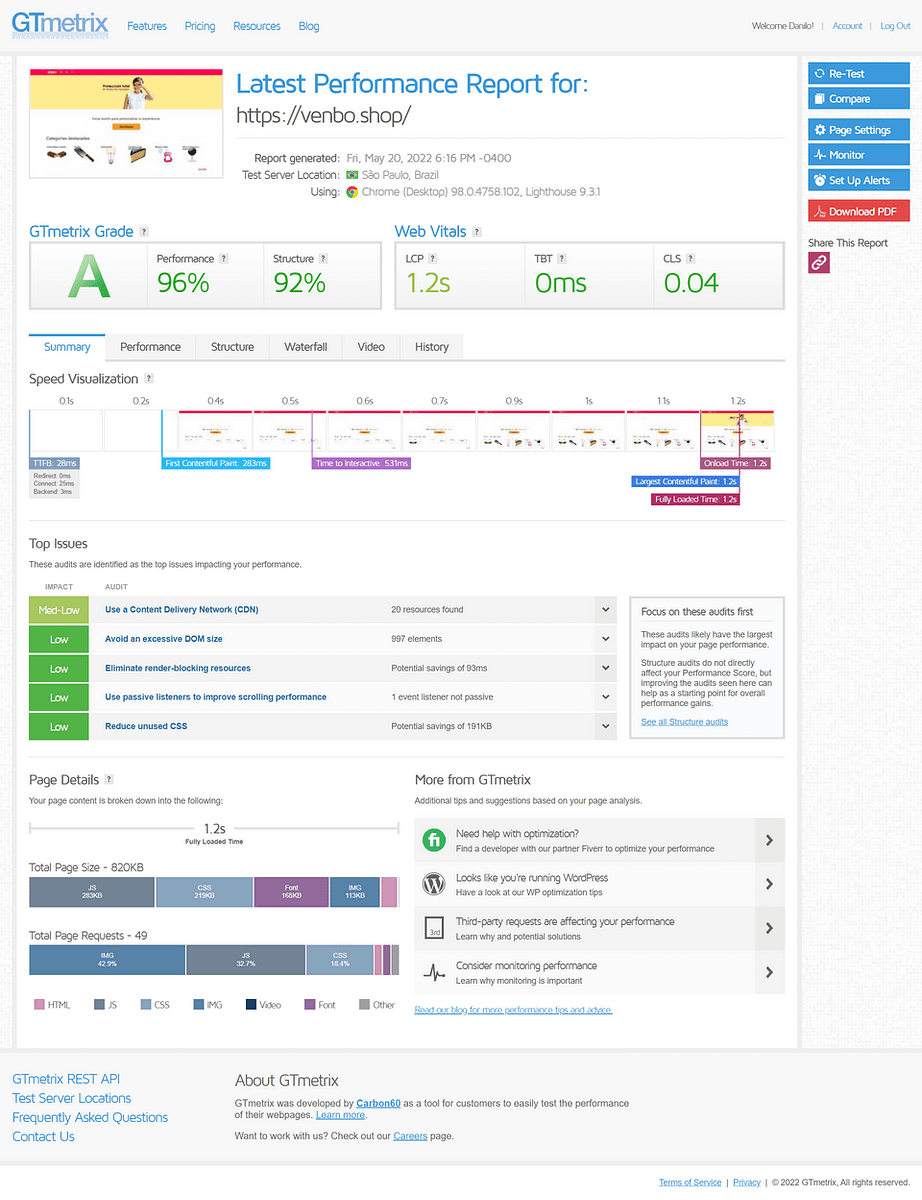Screen dimensions: 922x1200
Task: Click See all Structure audits link
Action: pos(685,722)
